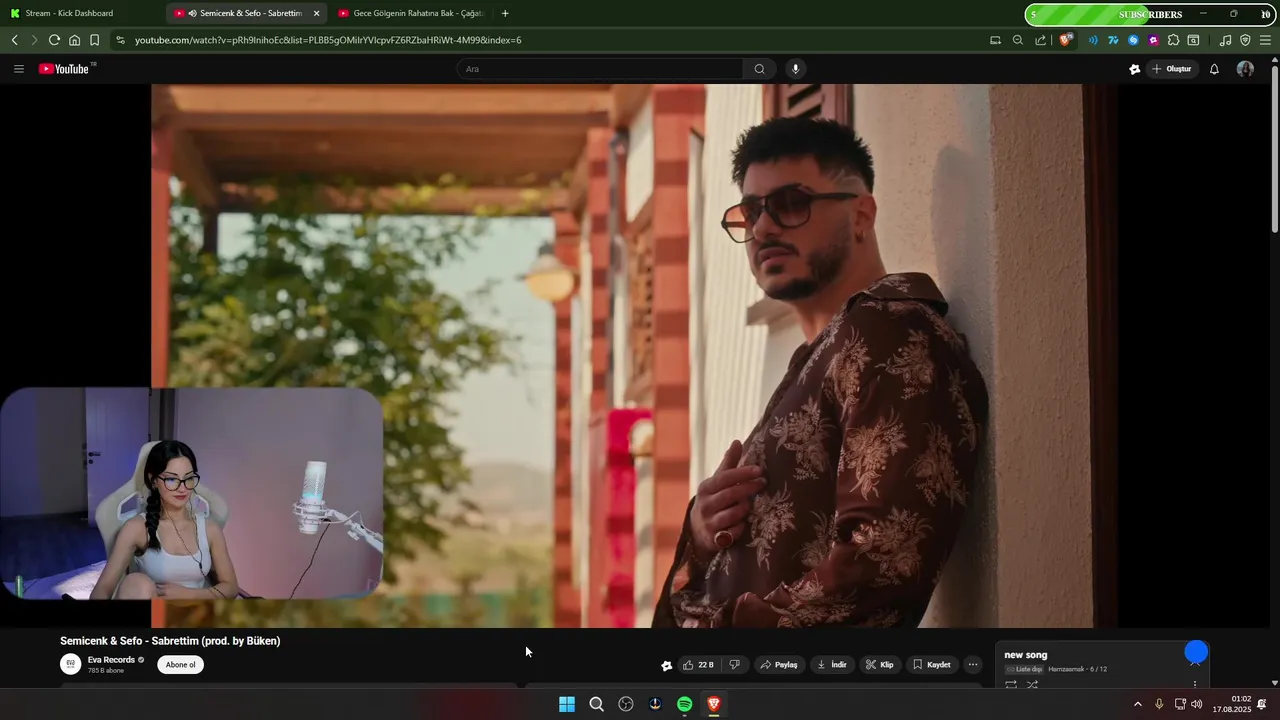1280x720 pixels.
Task: Open the extensions puzzle piece menu
Action: tap(1173, 40)
